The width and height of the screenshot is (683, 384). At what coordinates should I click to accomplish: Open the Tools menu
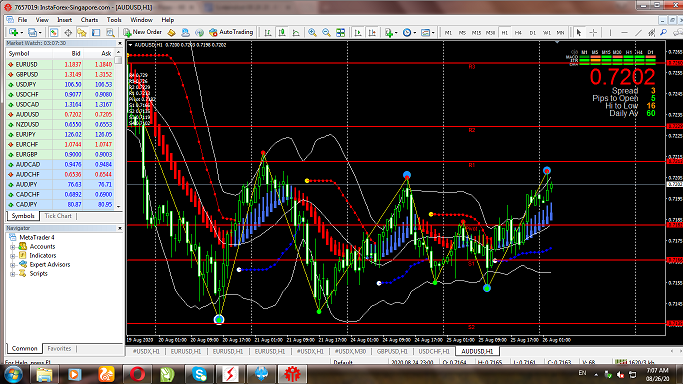114,20
